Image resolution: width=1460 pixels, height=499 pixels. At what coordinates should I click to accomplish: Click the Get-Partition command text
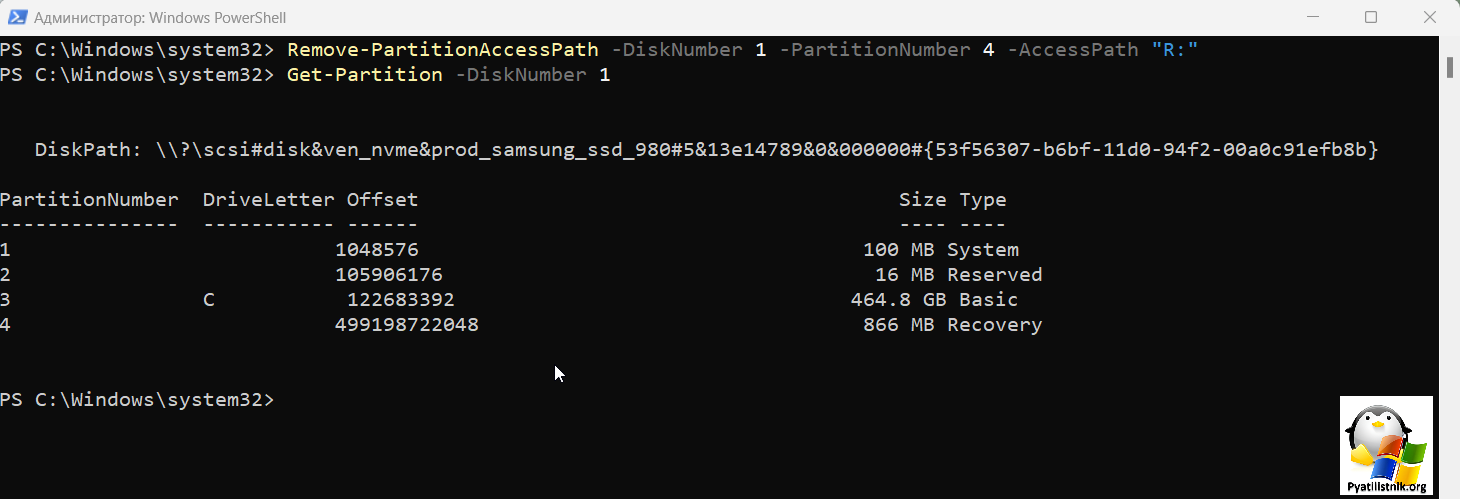coord(365,75)
